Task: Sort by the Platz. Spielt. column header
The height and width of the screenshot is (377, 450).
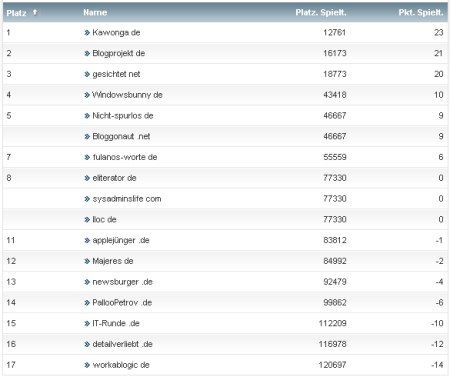Action: click(321, 13)
